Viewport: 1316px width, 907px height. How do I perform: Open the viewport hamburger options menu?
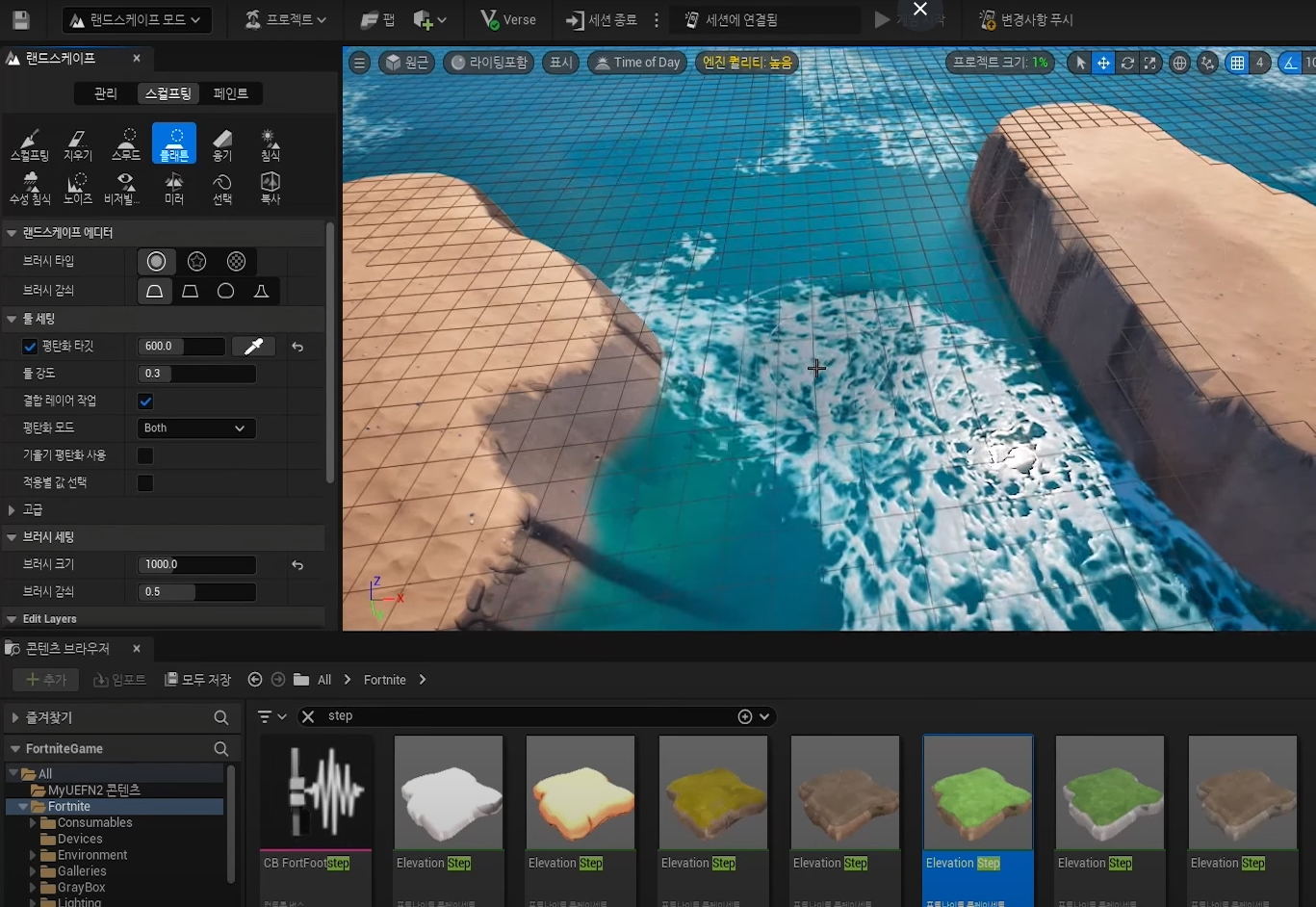click(359, 63)
